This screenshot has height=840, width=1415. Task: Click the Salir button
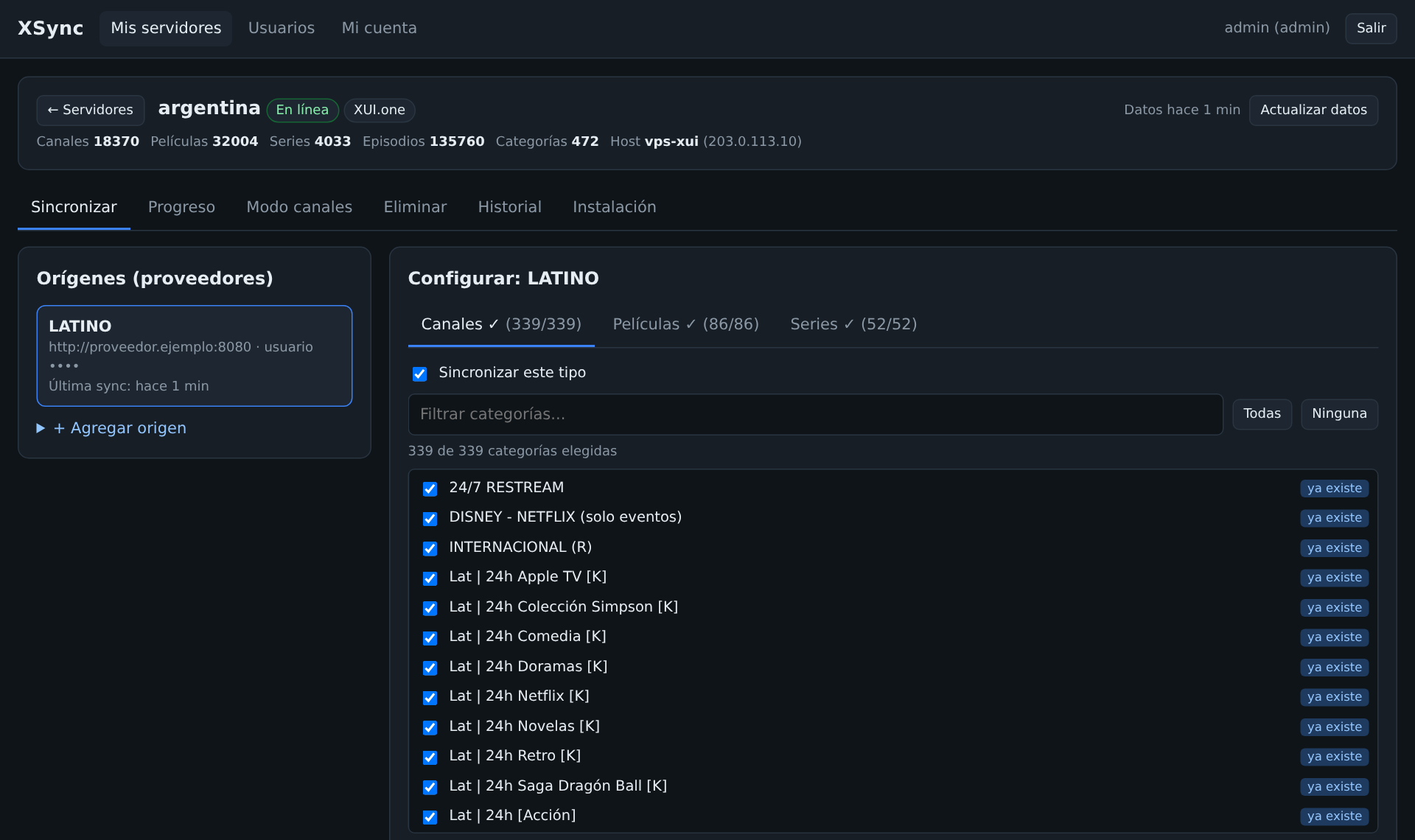pyautogui.click(x=1371, y=28)
